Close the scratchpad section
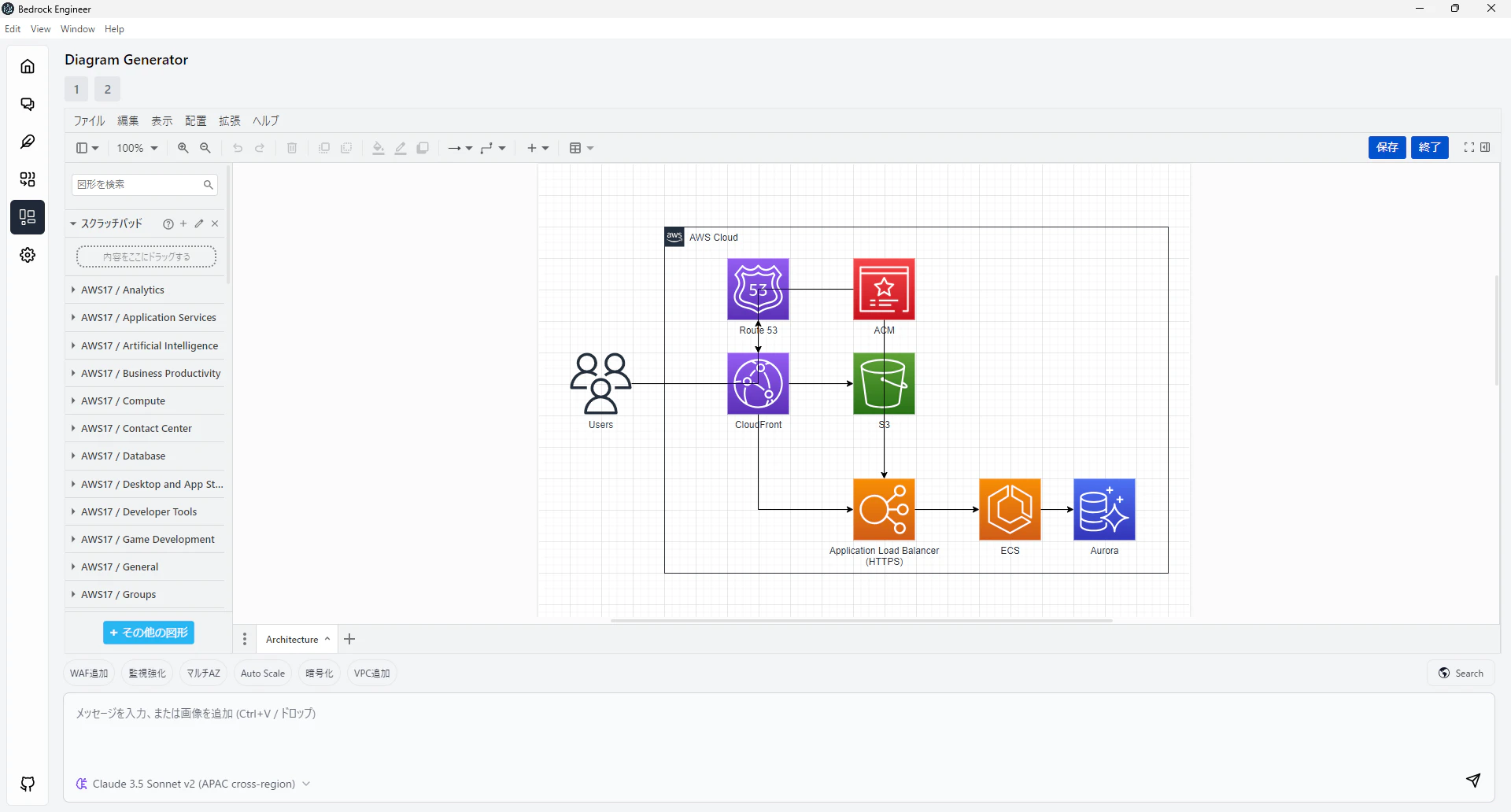The height and width of the screenshot is (812, 1511). (215, 224)
